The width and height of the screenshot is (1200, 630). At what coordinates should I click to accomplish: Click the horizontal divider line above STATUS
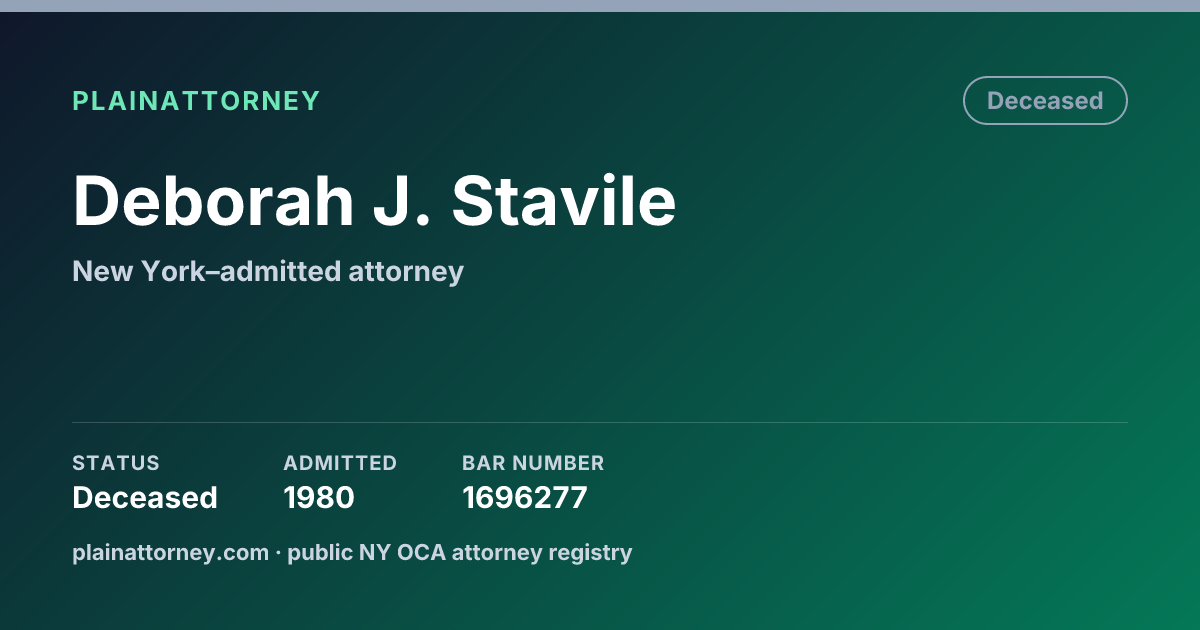[x=600, y=422]
